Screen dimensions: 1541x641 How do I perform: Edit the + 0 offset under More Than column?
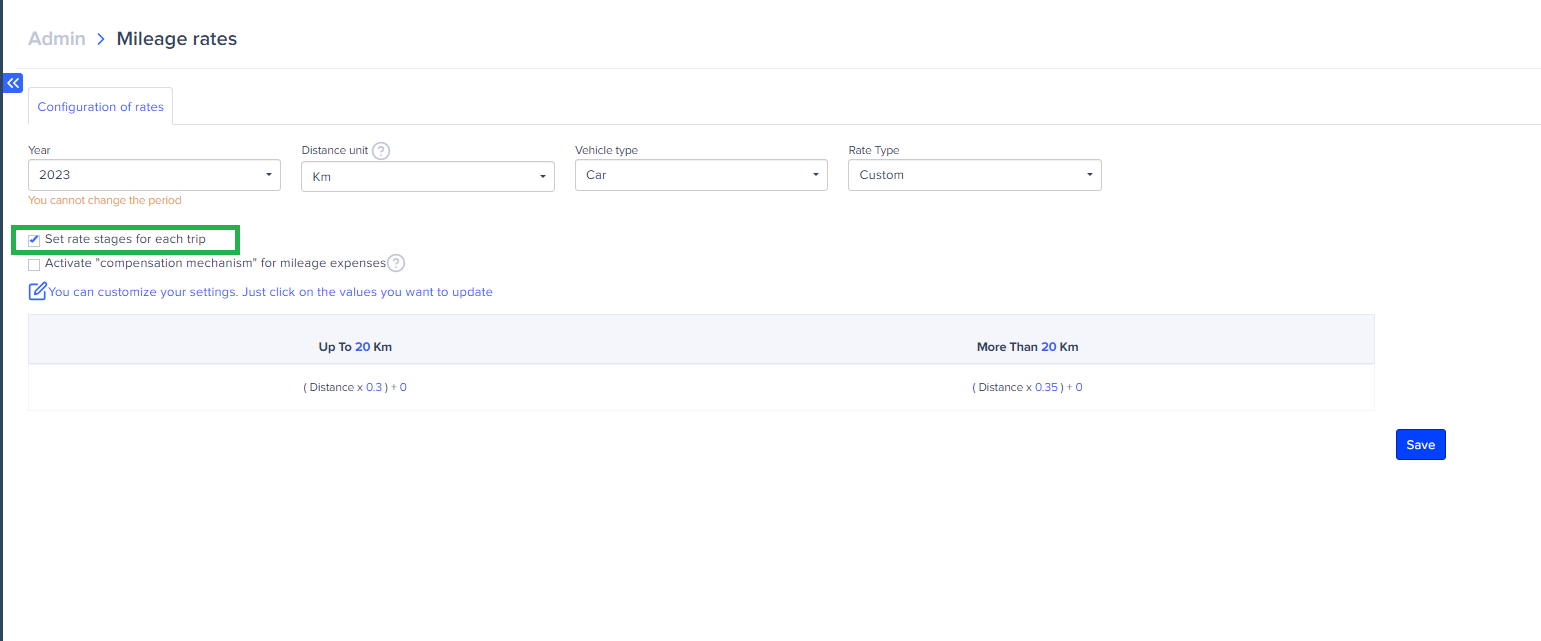click(x=1078, y=387)
